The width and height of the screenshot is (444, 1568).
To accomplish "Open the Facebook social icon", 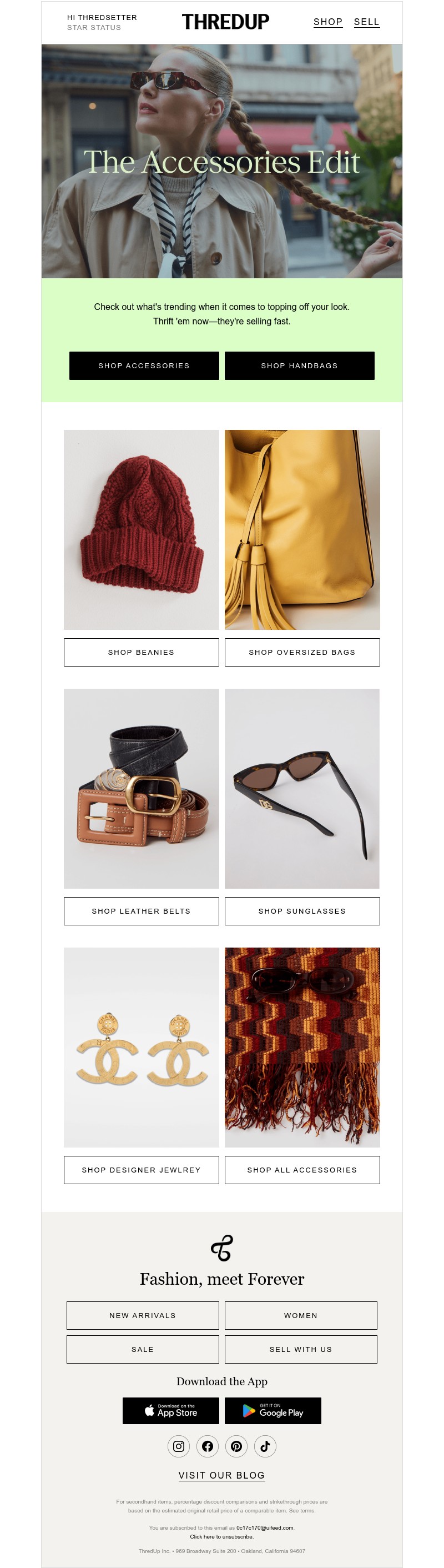I will pos(208,1446).
